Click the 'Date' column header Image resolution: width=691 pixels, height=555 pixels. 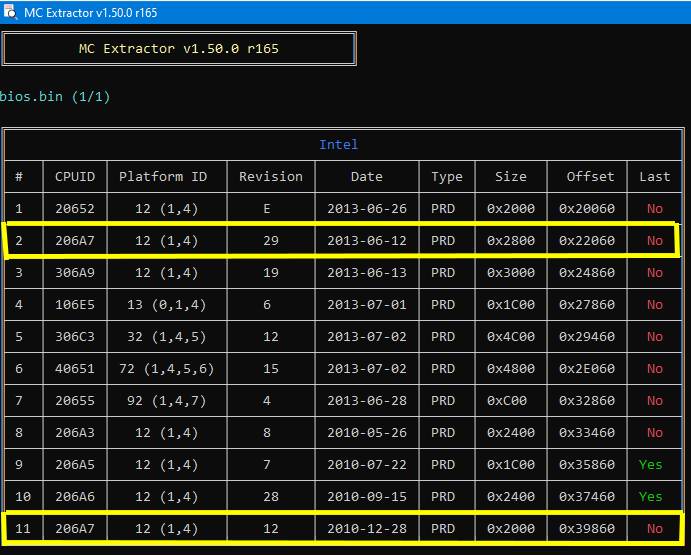tap(367, 177)
